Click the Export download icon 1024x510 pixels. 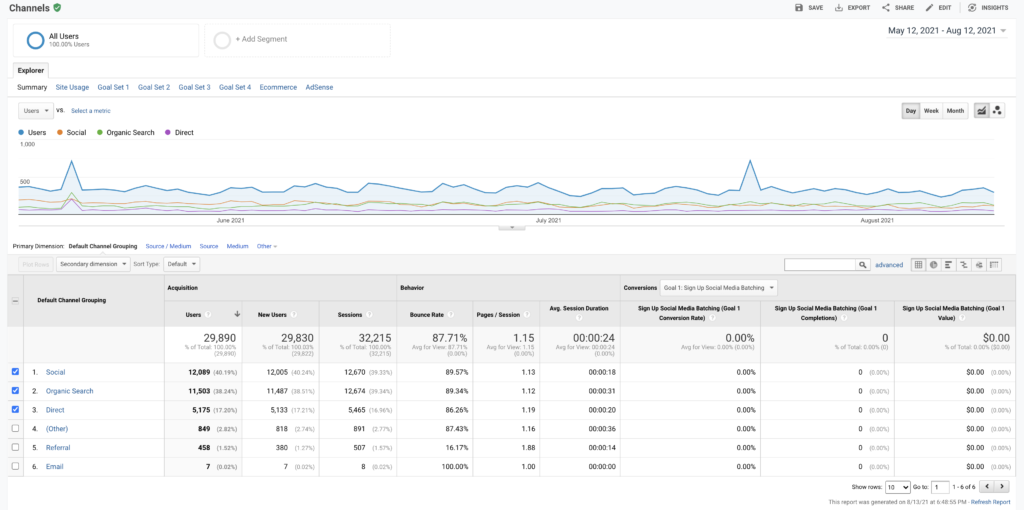[839, 8]
